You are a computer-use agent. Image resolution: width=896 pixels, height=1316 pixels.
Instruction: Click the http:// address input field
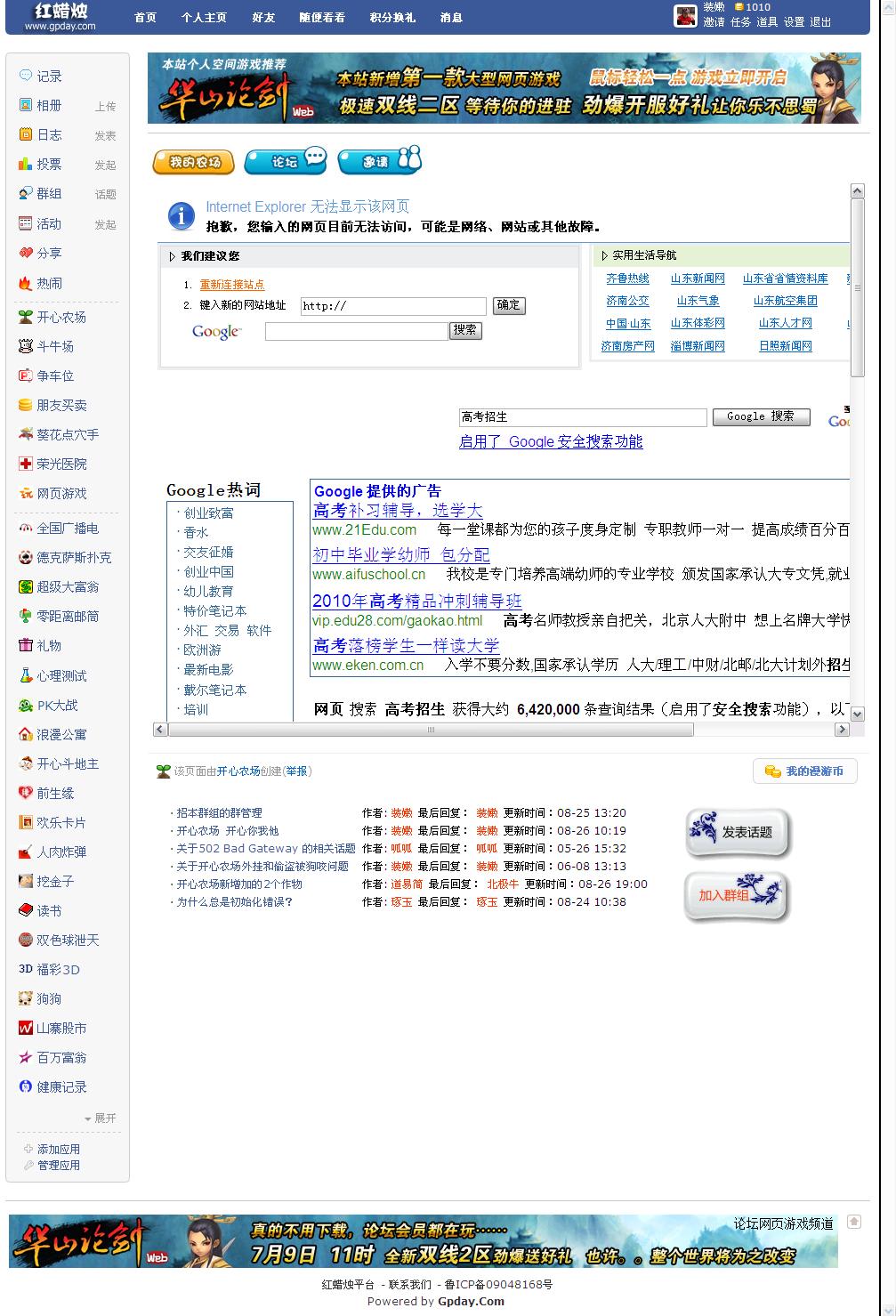pos(393,306)
